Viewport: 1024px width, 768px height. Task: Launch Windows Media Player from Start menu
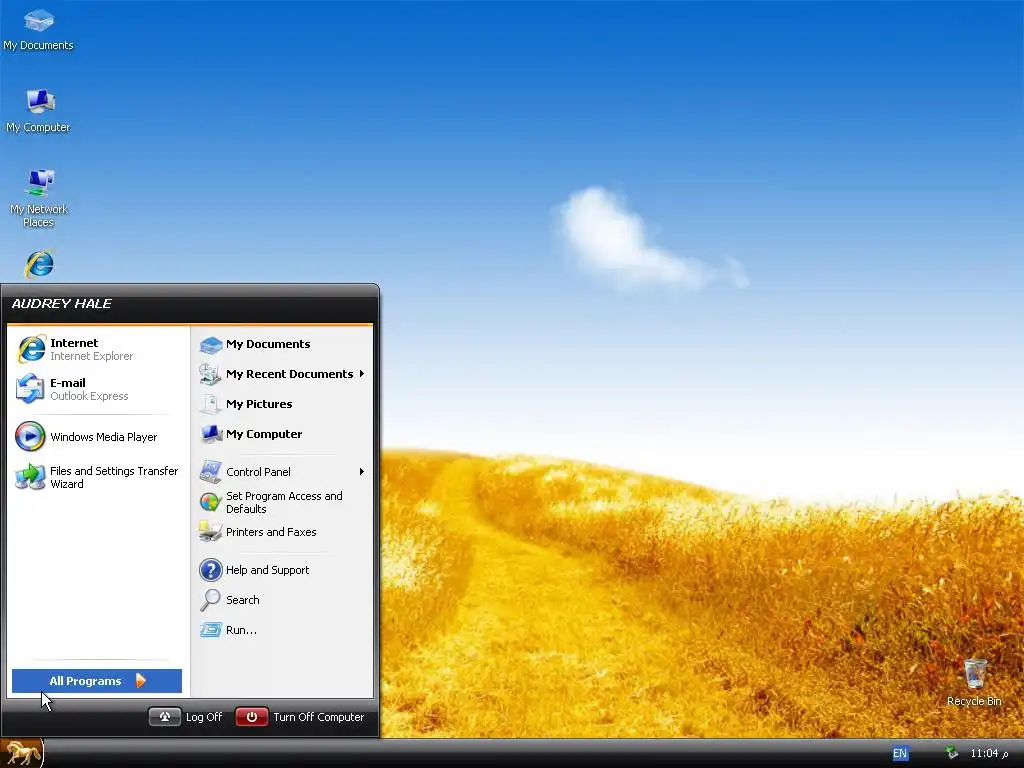(98, 436)
